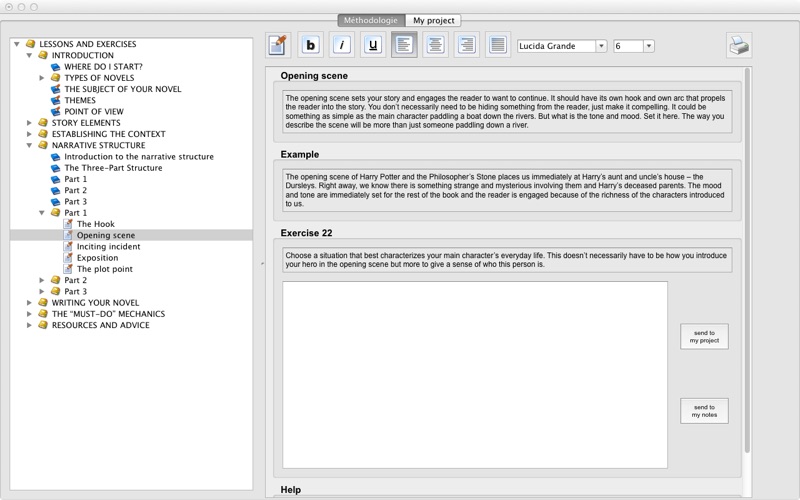This screenshot has height=500, width=800.
Task: Open the Lucida Grande font dropdown
Action: 561,46
